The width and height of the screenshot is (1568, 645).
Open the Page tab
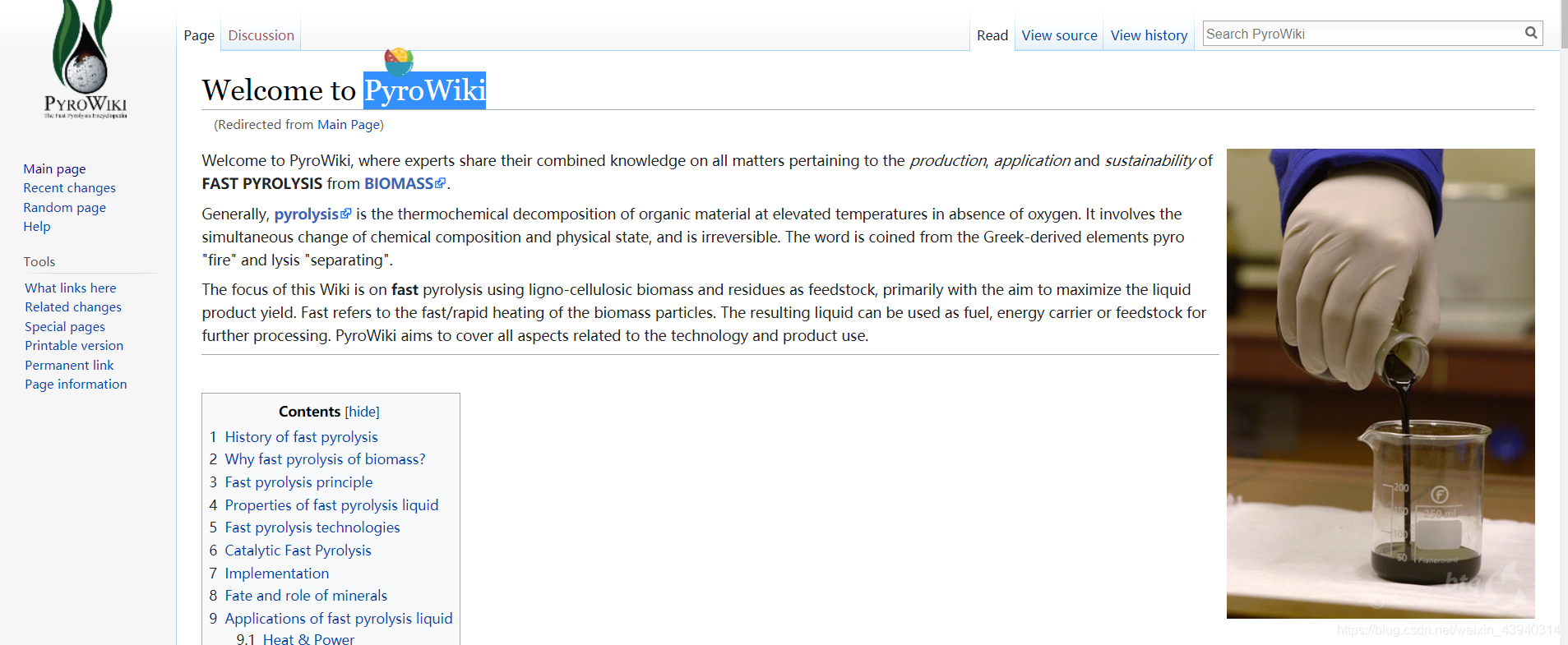(x=199, y=35)
